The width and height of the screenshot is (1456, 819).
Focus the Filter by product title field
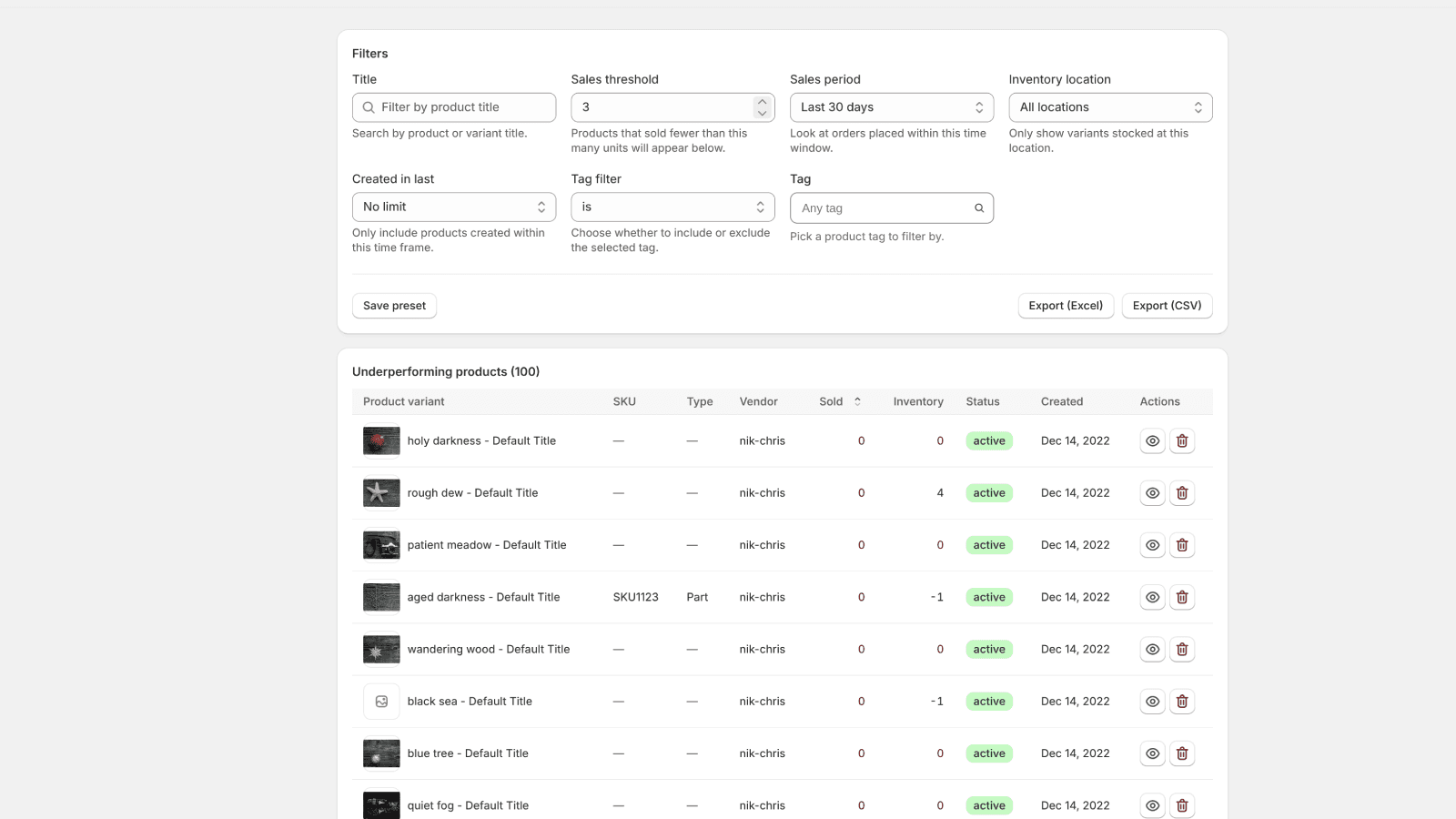tap(454, 107)
